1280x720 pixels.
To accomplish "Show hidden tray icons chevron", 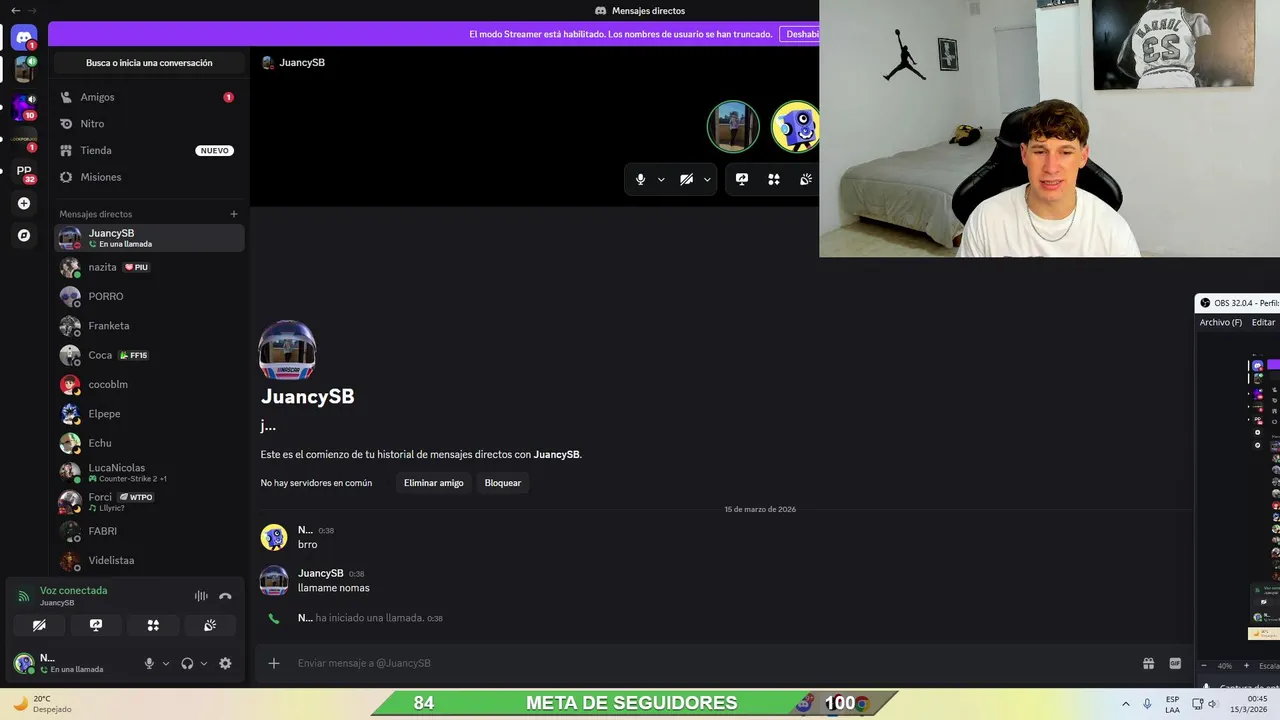I will 1126,704.
